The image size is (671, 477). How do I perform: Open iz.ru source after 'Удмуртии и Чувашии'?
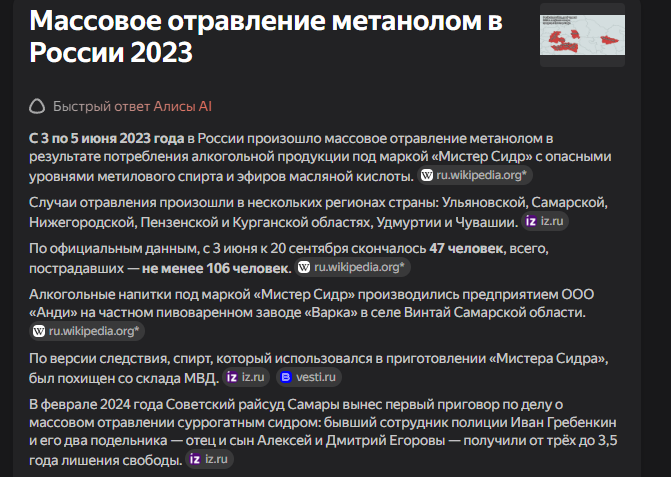(545, 222)
